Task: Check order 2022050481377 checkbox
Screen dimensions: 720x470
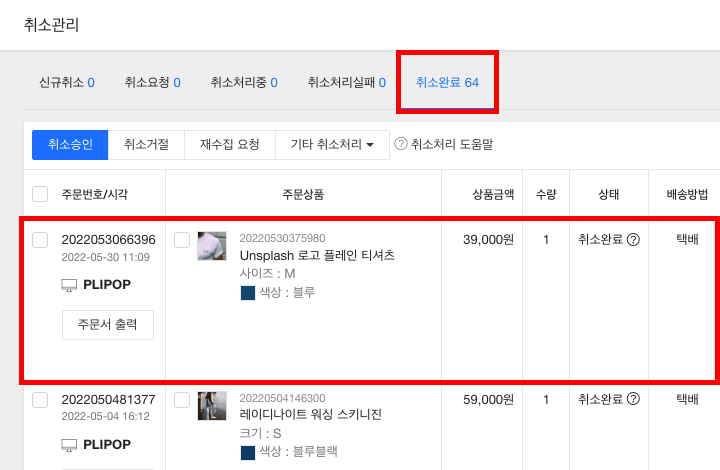Action: [x=40, y=400]
